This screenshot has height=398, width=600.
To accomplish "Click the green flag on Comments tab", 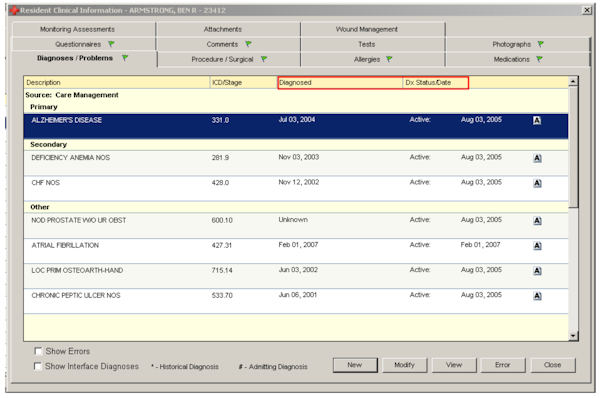I will pyautogui.click(x=248, y=44).
